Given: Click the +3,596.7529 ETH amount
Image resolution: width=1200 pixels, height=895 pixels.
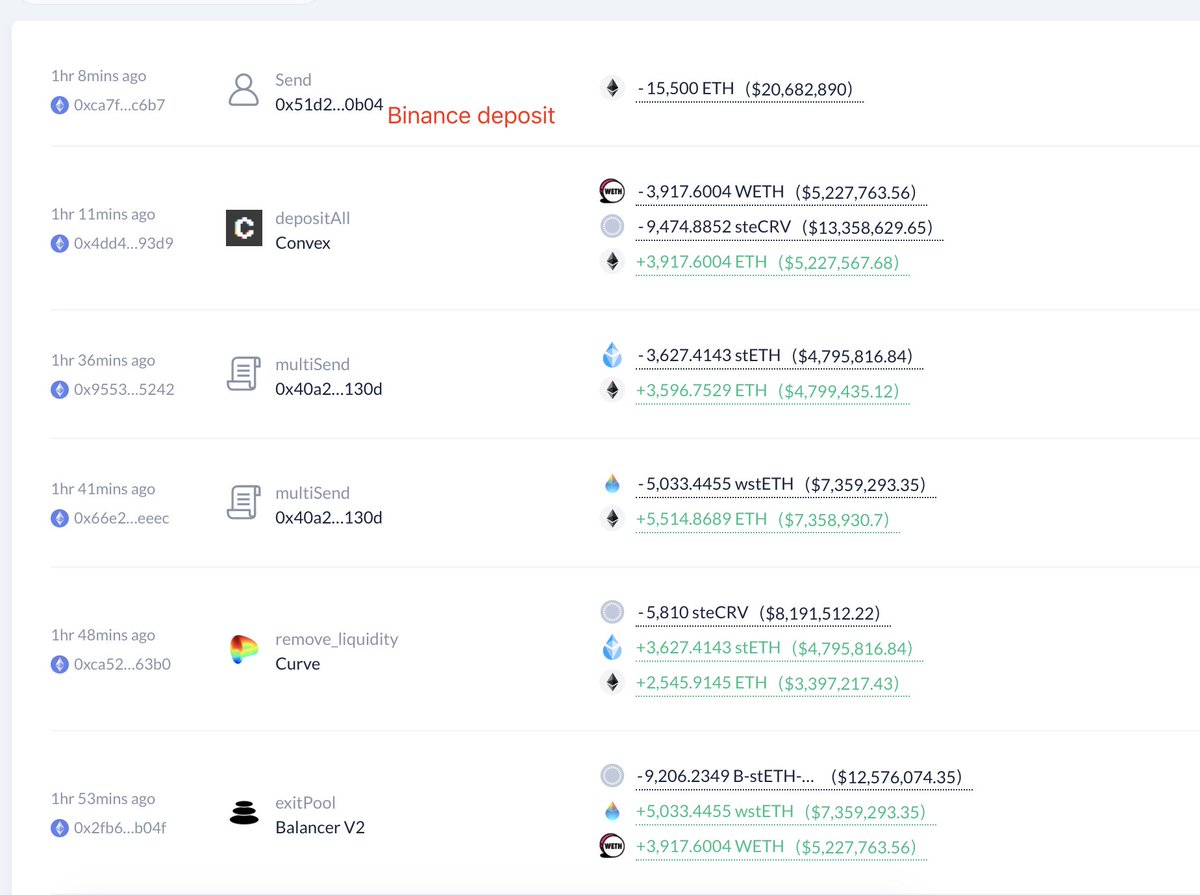Looking at the screenshot, I should click(x=702, y=391).
